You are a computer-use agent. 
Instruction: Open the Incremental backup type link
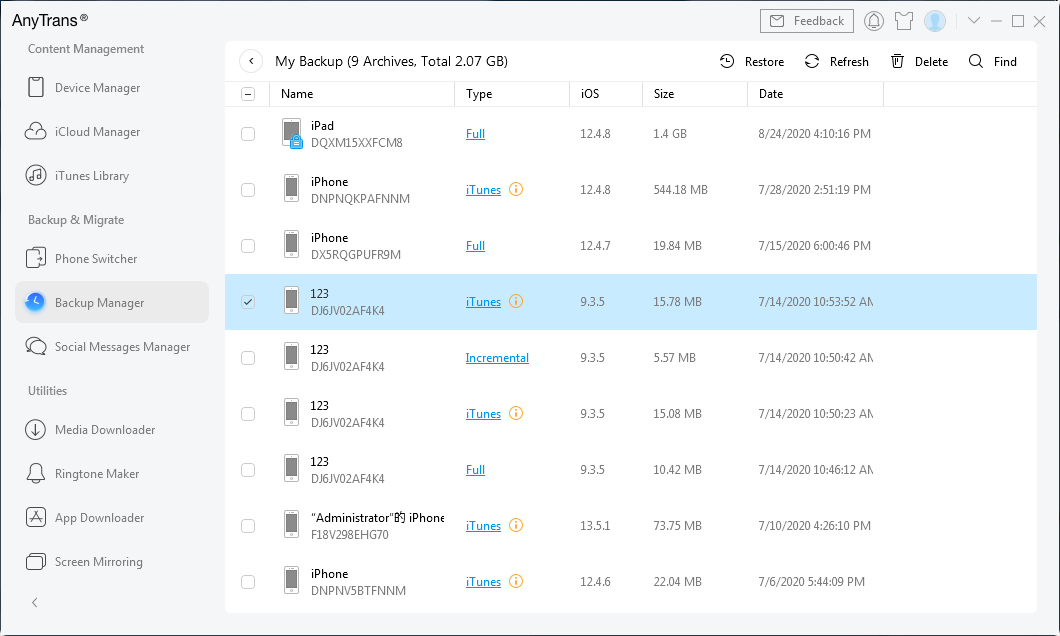point(497,358)
